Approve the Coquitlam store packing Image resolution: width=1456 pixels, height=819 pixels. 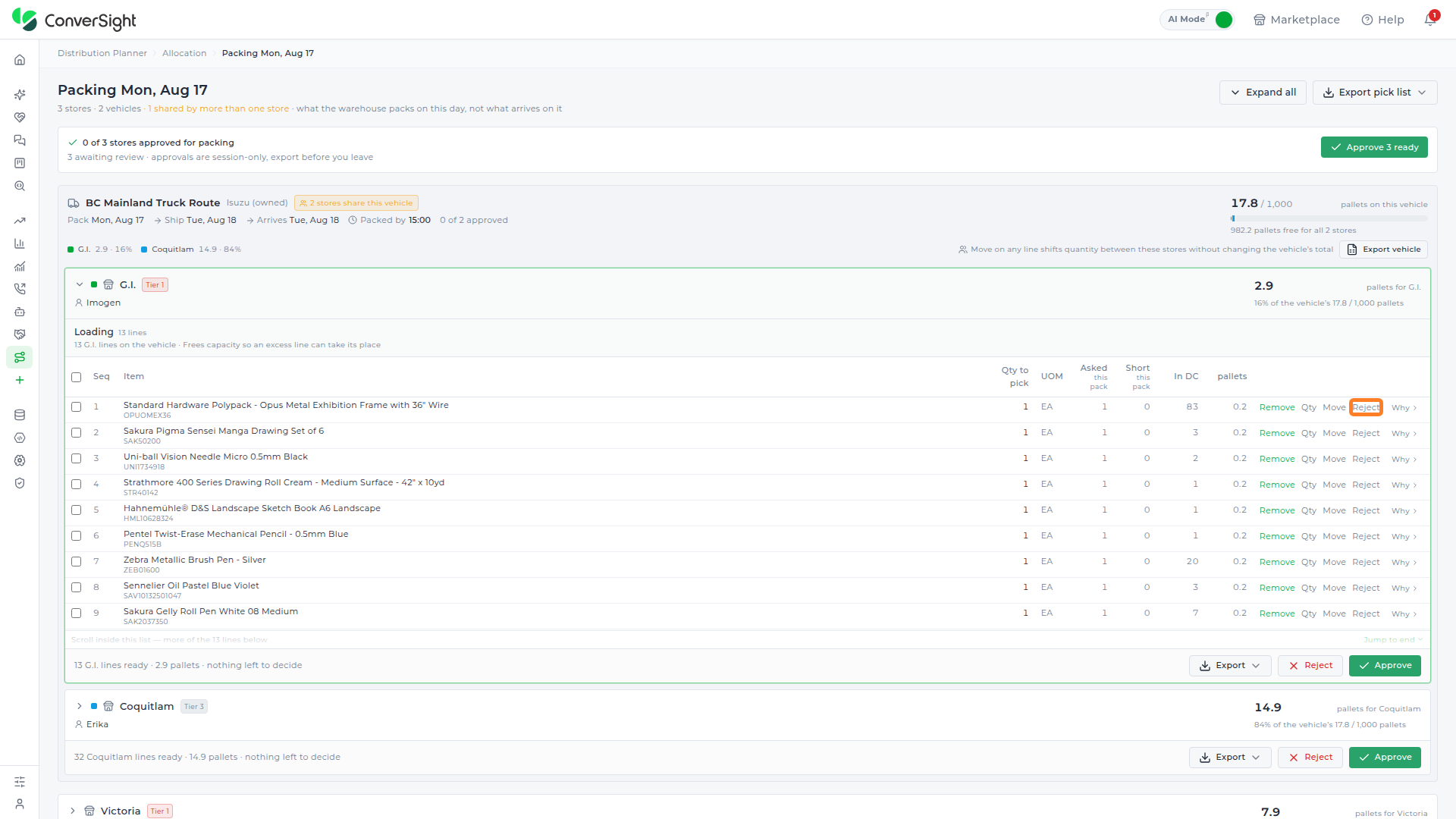(1385, 758)
